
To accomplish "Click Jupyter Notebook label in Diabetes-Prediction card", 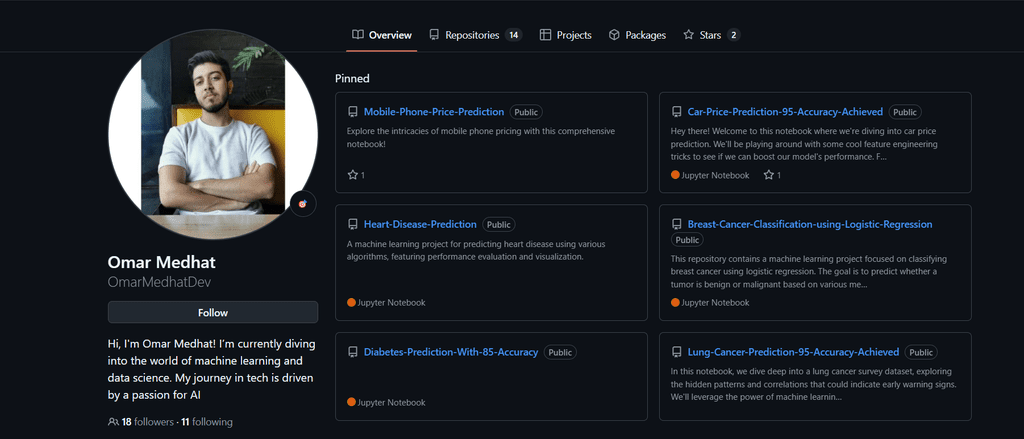I will [391, 402].
